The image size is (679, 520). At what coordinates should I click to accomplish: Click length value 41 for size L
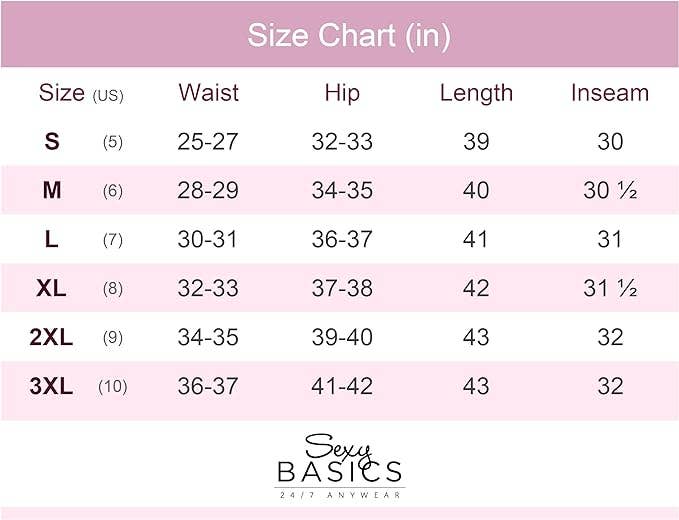476,240
